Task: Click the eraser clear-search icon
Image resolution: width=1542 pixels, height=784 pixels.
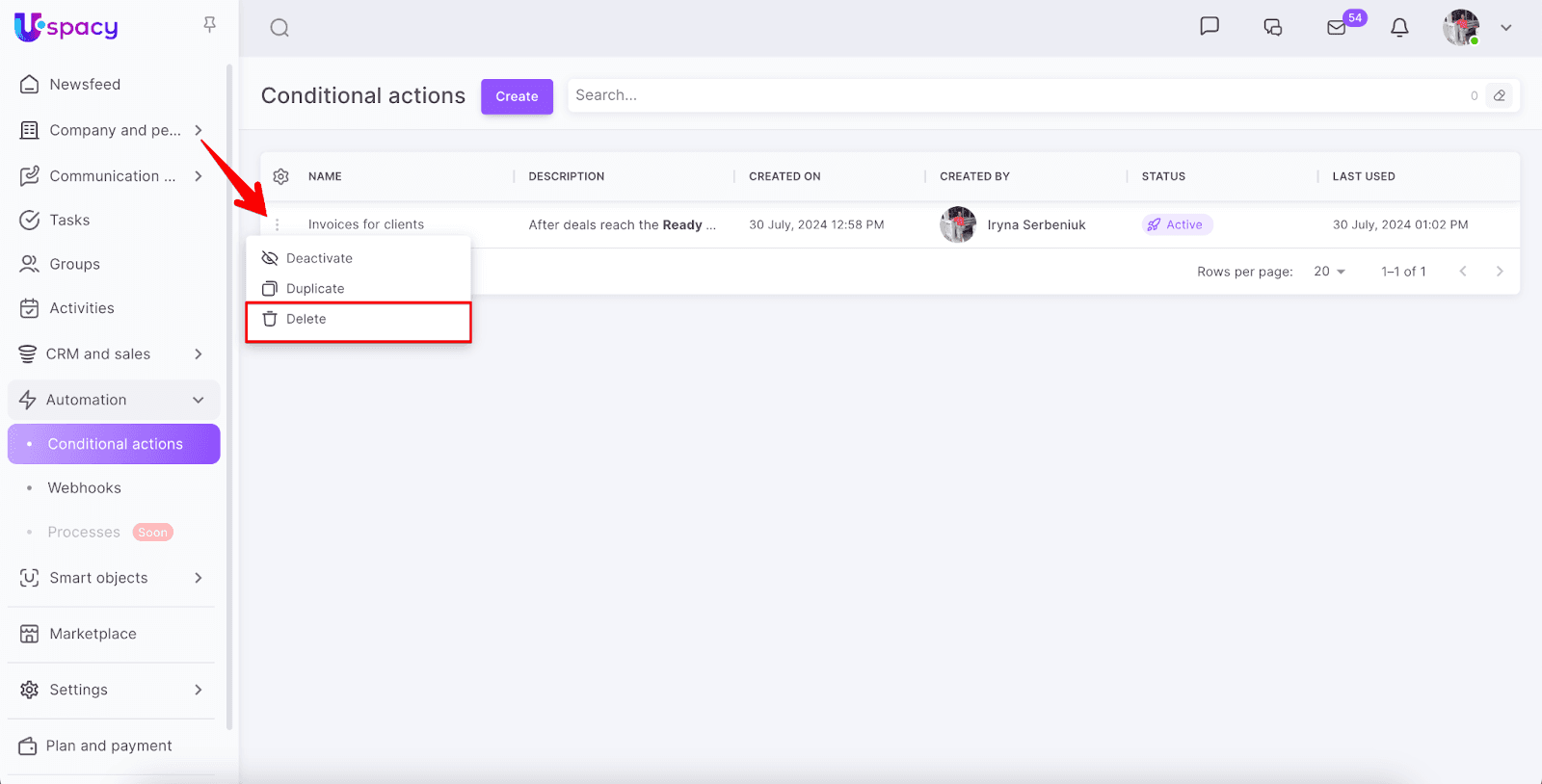Action: tap(1500, 95)
